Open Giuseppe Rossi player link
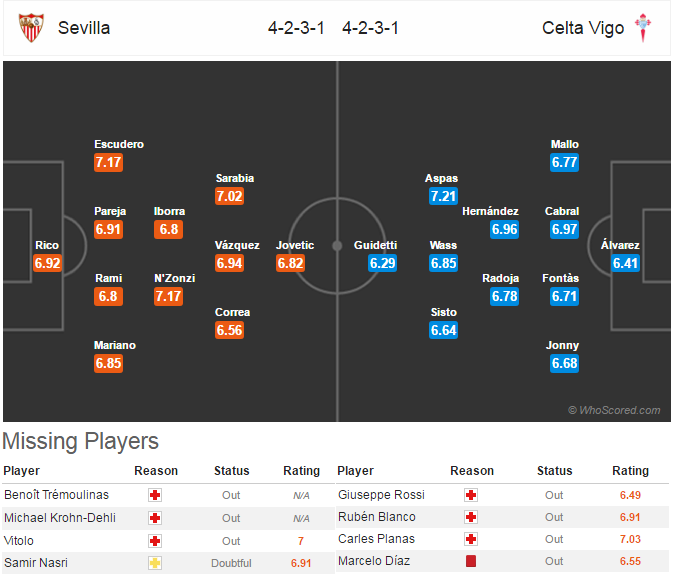The image size is (674, 575). pyautogui.click(x=381, y=495)
